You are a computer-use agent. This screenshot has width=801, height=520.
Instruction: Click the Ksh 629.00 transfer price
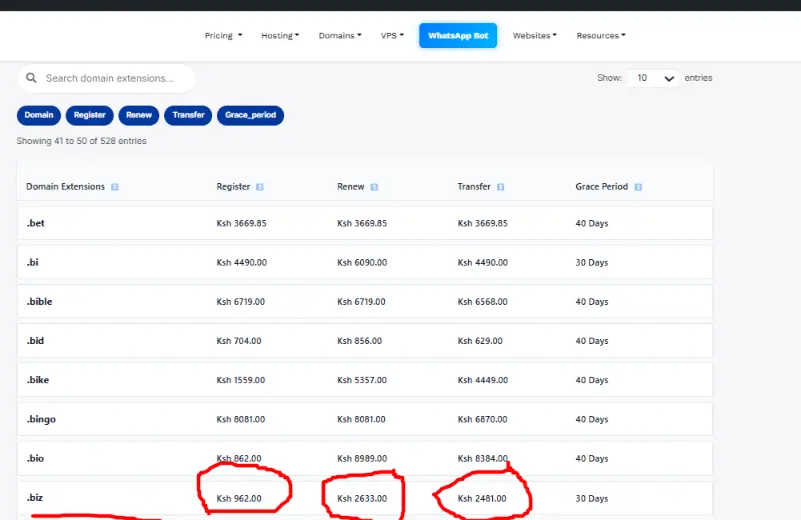tap(480, 341)
